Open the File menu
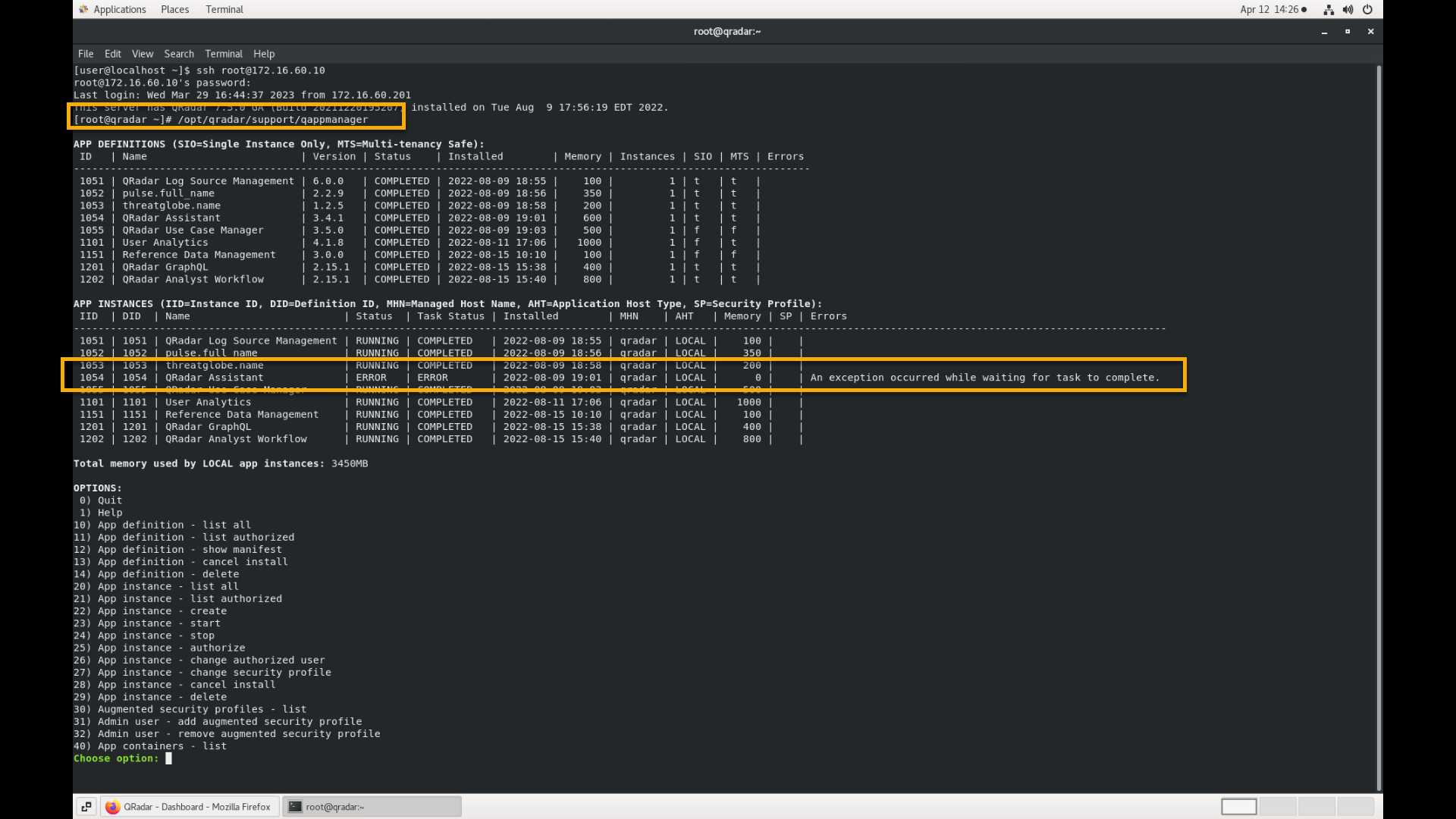The width and height of the screenshot is (1456, 819). click(x=86, y=54)
